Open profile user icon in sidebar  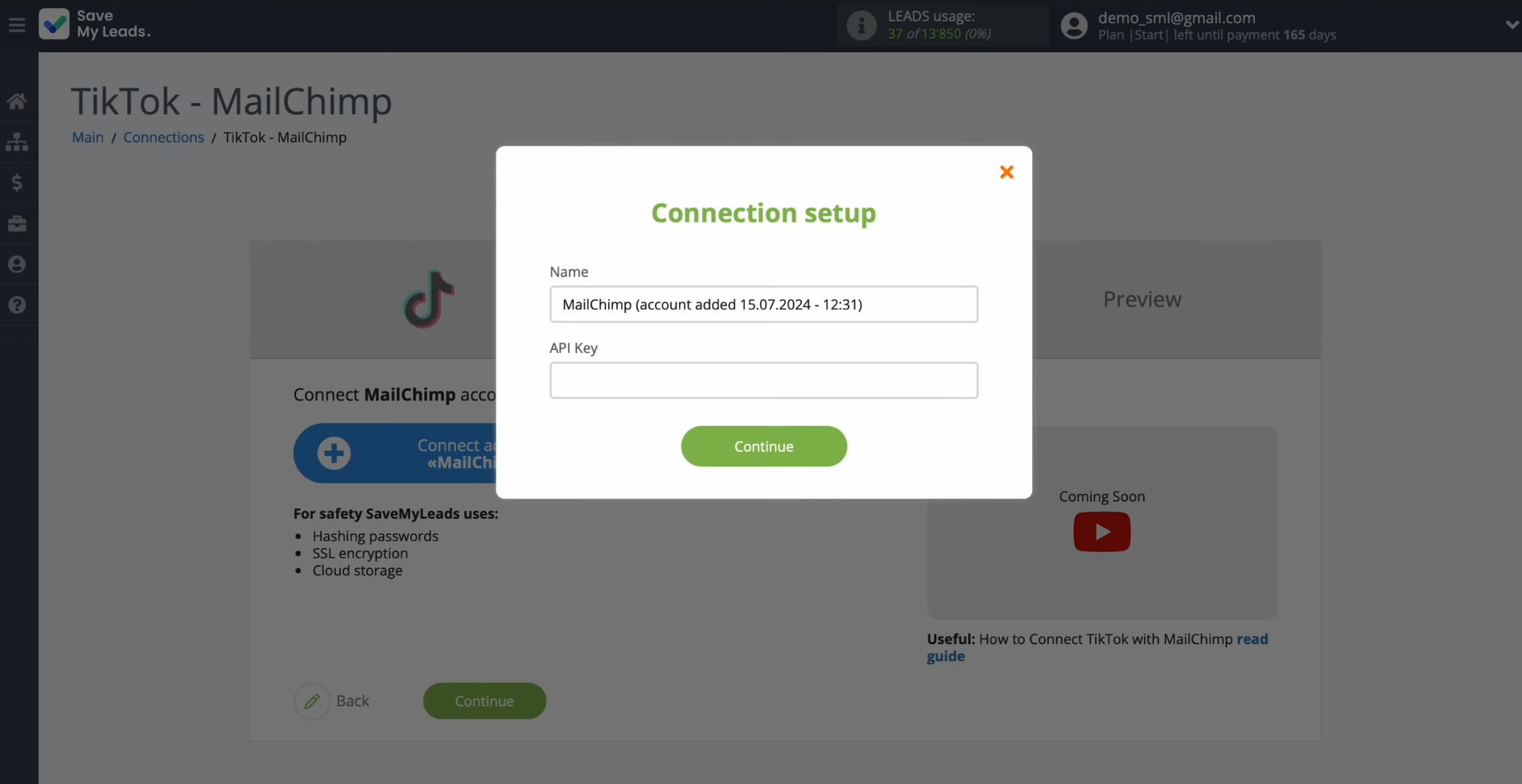(17, 265)
